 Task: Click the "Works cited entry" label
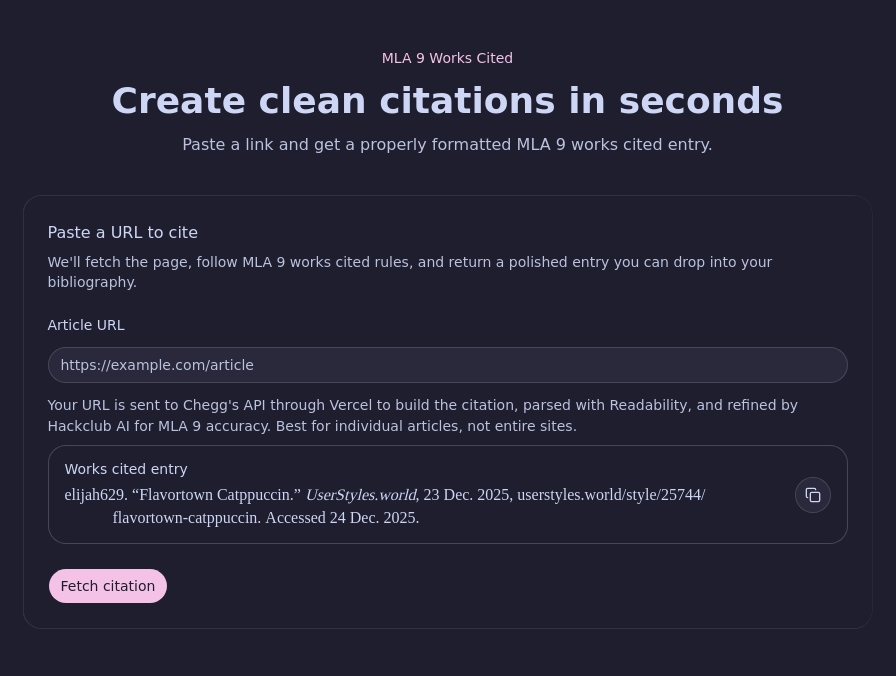click(x=126, y=469)
